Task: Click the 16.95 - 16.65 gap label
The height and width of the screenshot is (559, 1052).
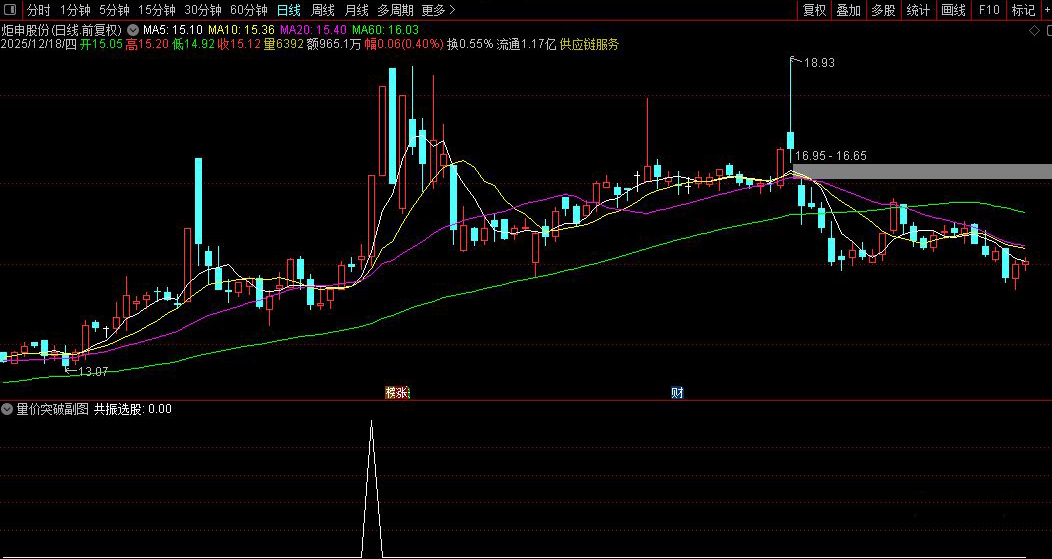Action: pyautogui.click(x=831, y=156)
